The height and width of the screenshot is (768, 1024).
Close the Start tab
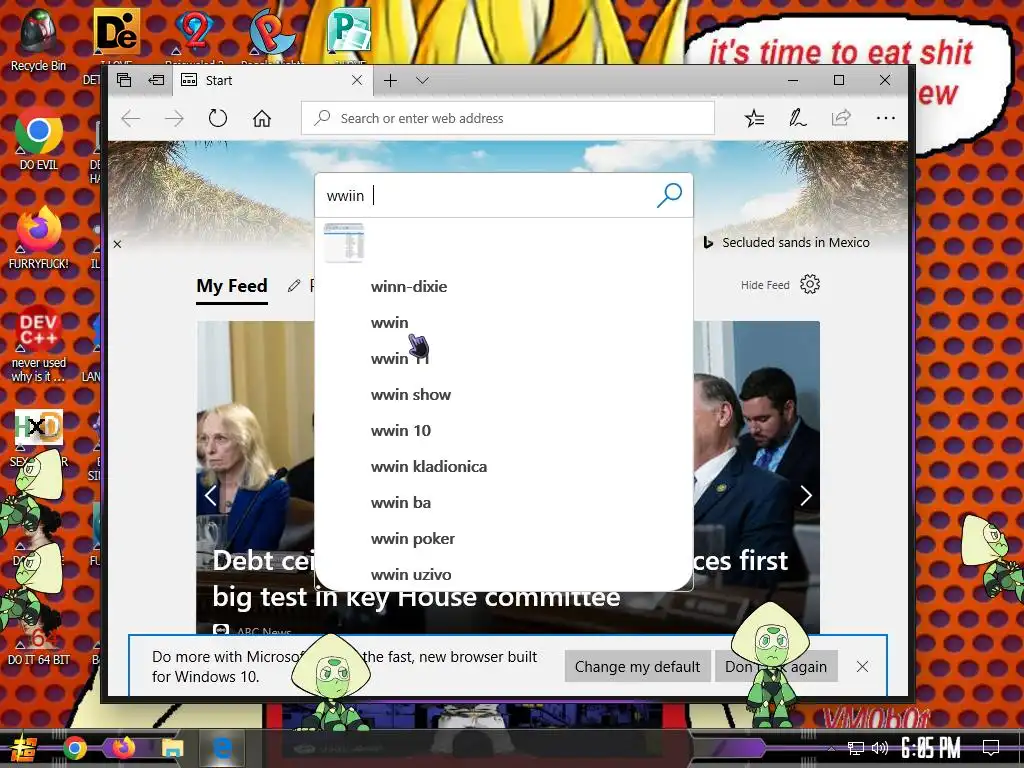357,80
